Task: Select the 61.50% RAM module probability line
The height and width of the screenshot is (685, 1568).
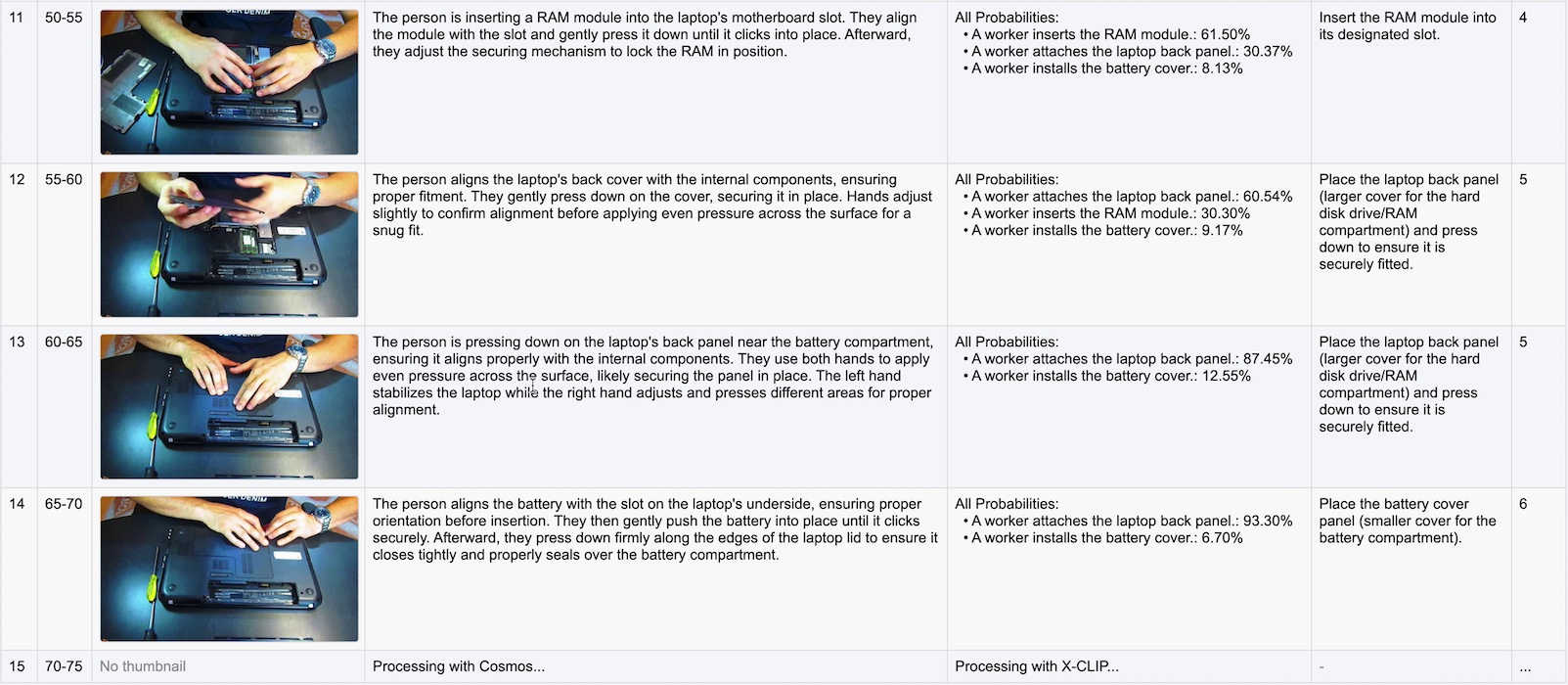Action: [1110, 34]
